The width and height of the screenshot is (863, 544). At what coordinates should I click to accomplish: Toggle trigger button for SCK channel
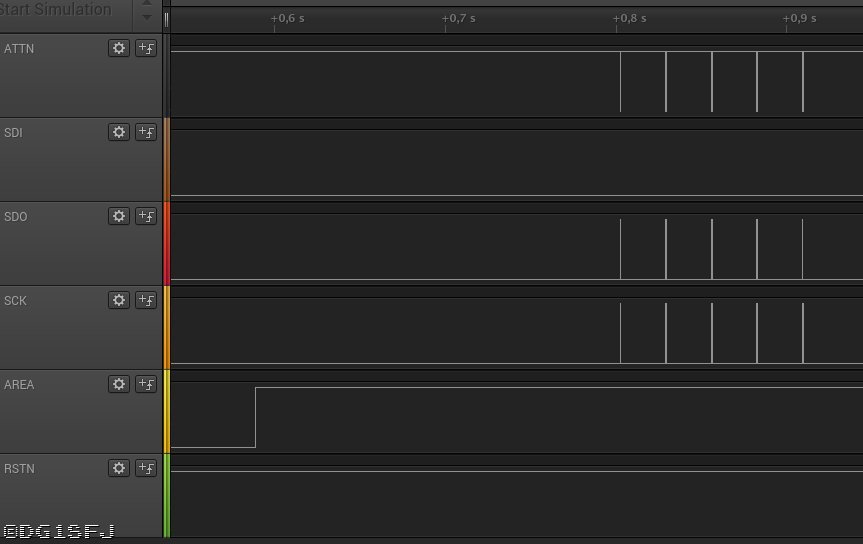click(x=146, y=300)
